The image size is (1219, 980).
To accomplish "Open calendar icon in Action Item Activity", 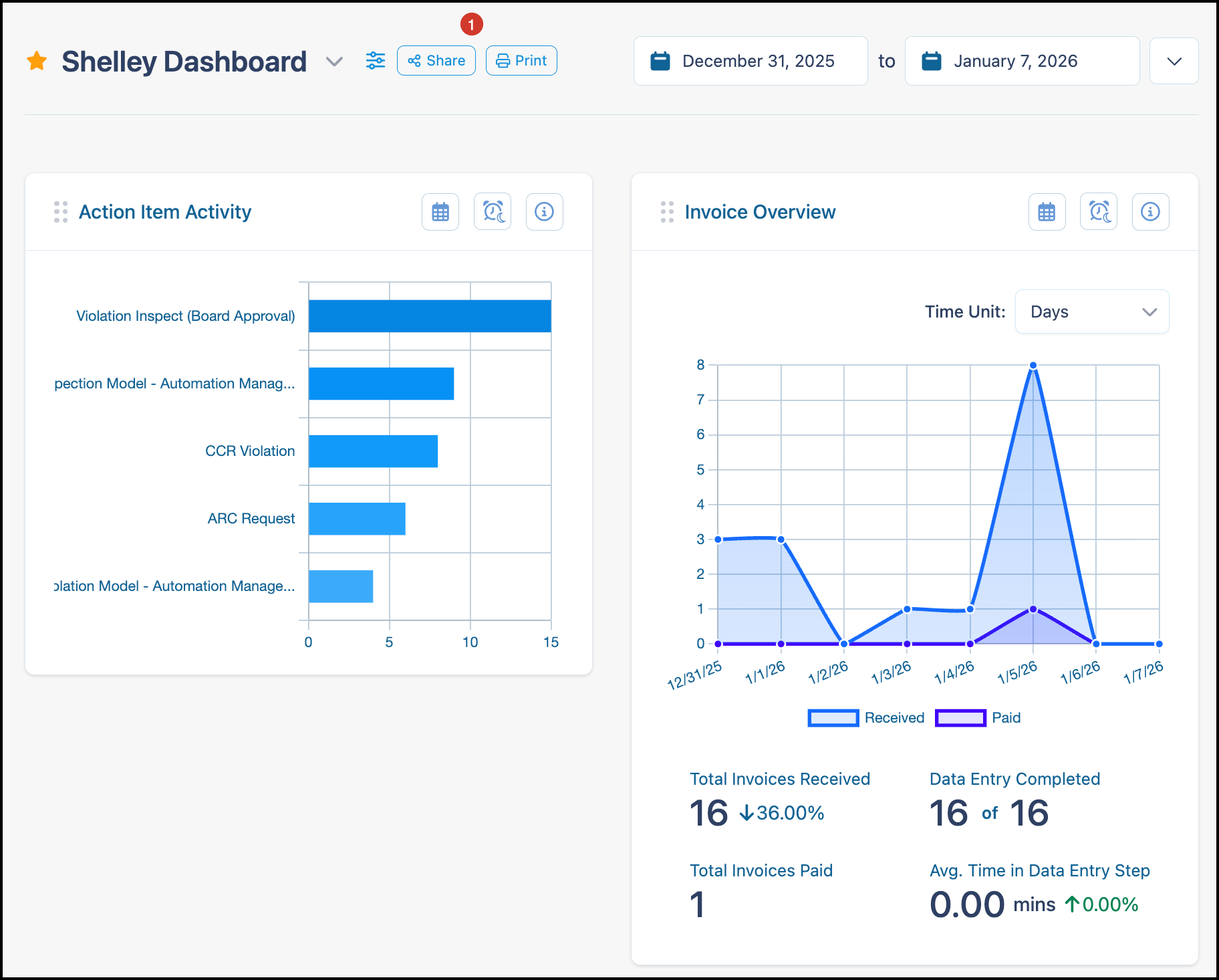I will [x=440, y=212].
